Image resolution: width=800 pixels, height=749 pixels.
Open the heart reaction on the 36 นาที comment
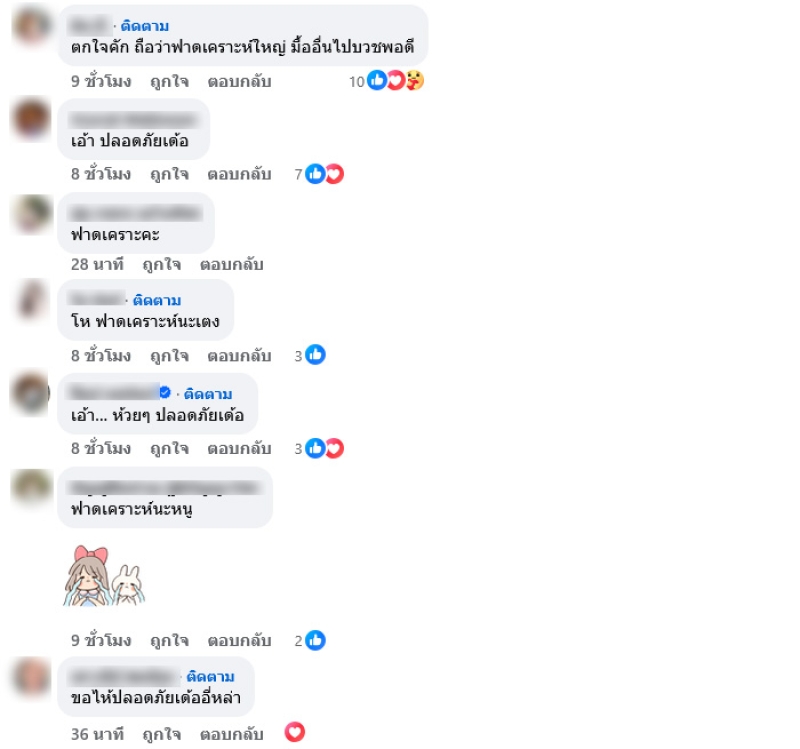click(294, 732)
